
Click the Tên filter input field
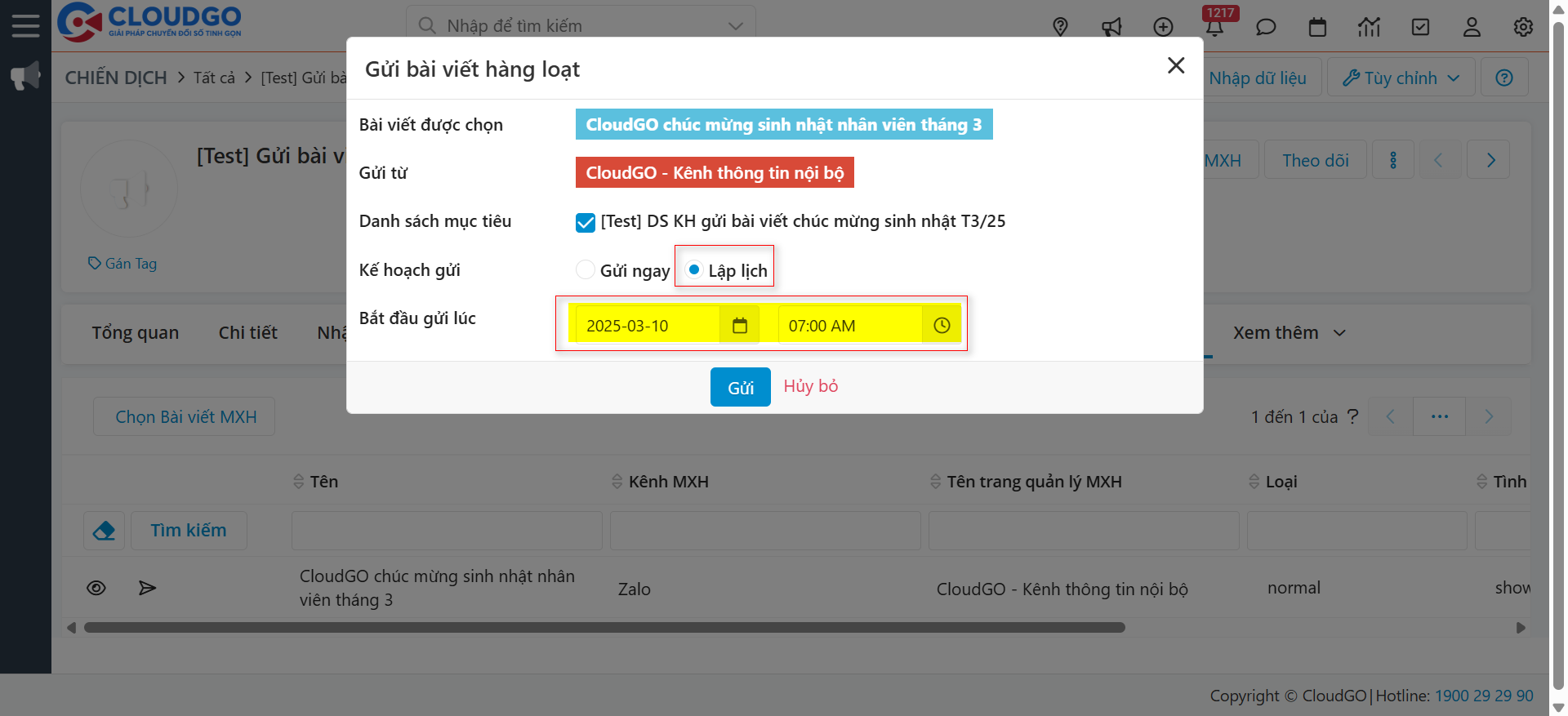[447, 531]
